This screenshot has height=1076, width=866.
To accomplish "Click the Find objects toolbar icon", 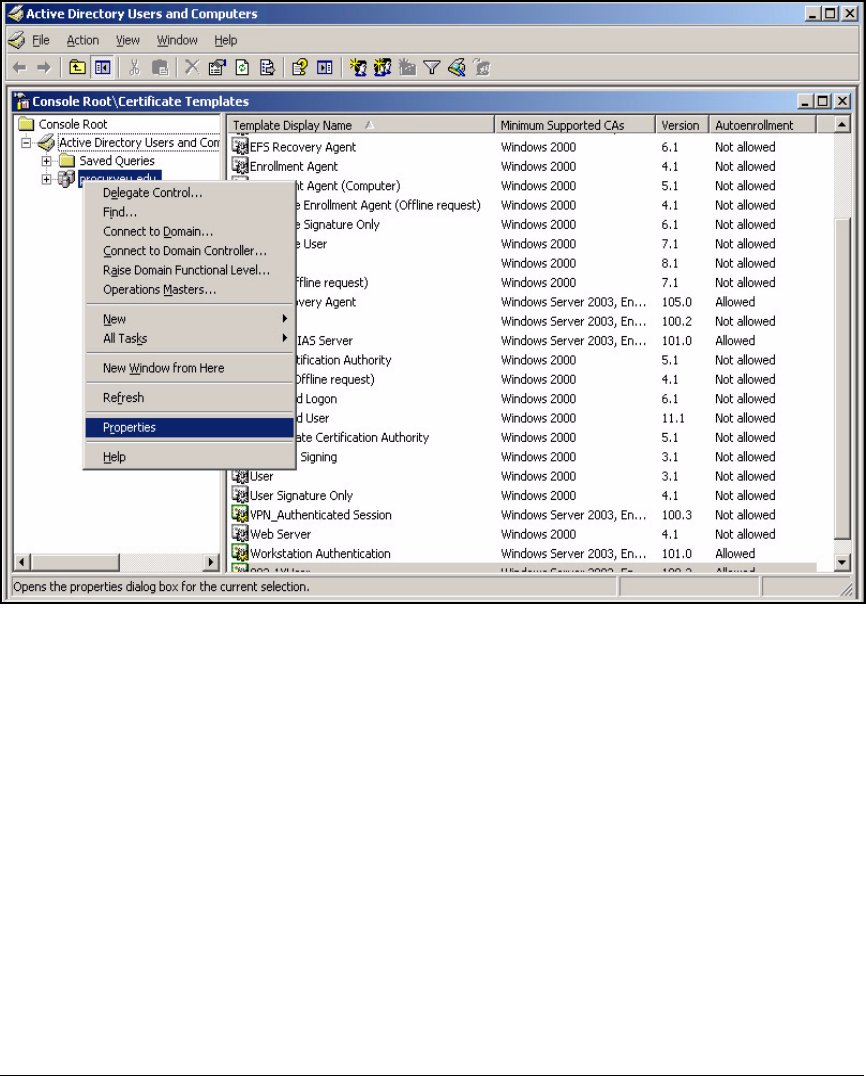I will coord(457,67).
